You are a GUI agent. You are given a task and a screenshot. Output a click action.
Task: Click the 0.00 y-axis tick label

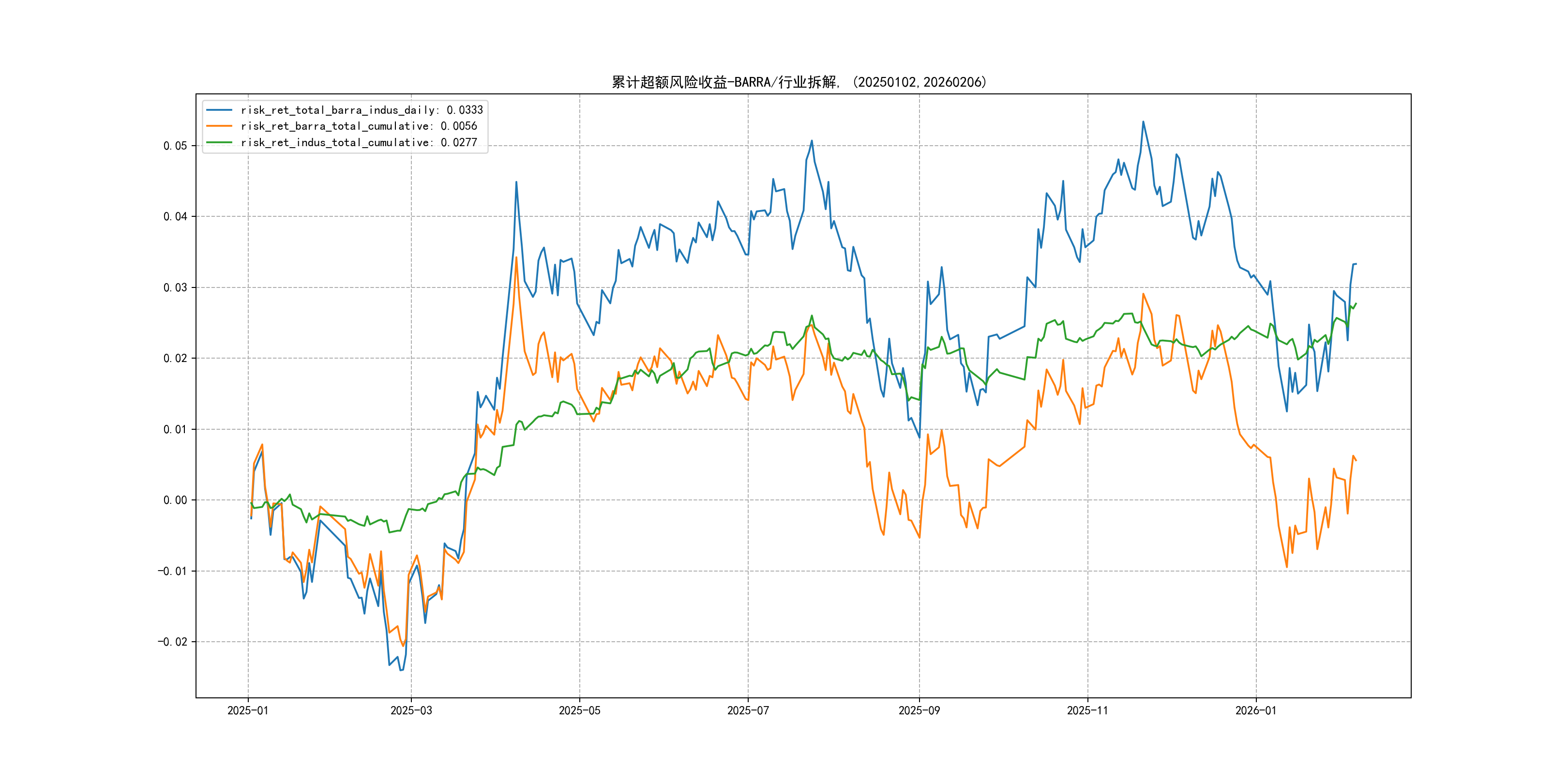(175, 500)
